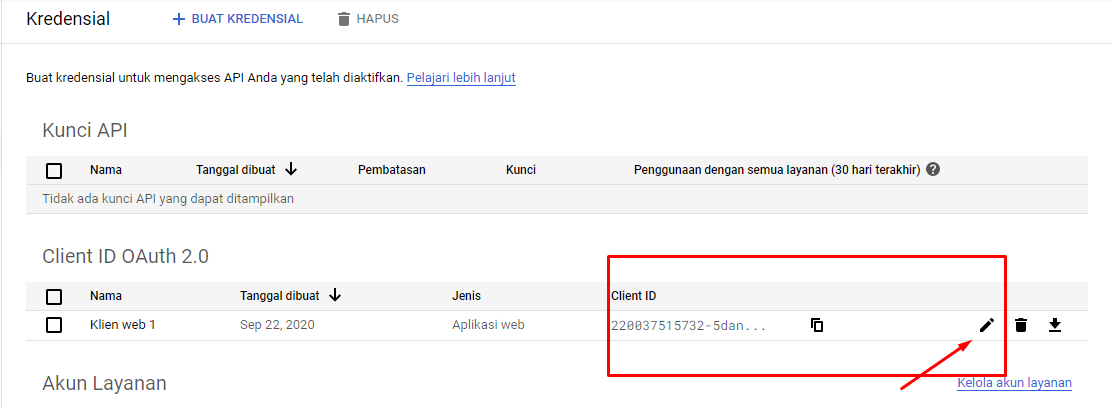
Task: Open the Klien web 1 client name
Action: [123, 325]
